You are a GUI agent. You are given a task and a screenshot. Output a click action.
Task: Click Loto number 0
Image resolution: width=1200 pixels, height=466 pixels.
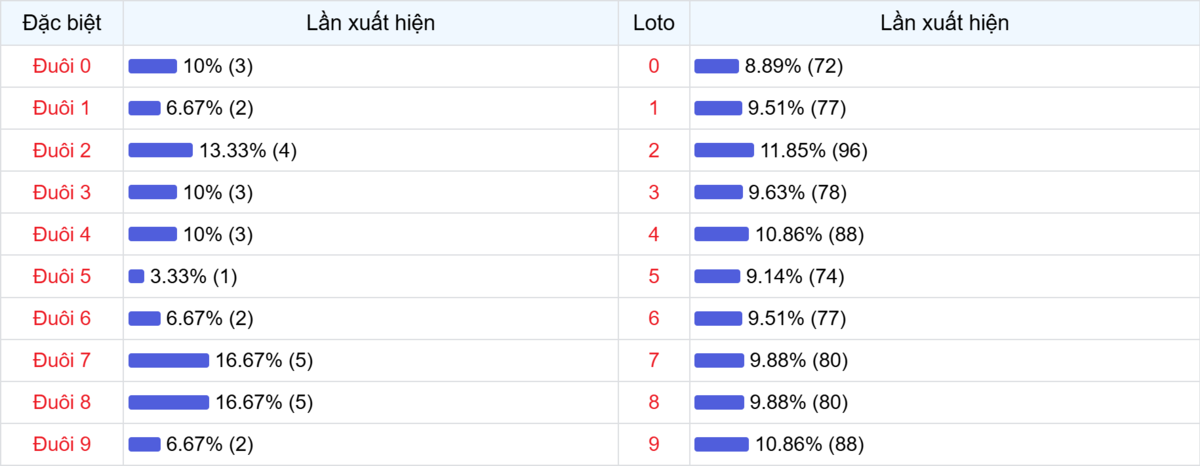(x=654, y=66)
